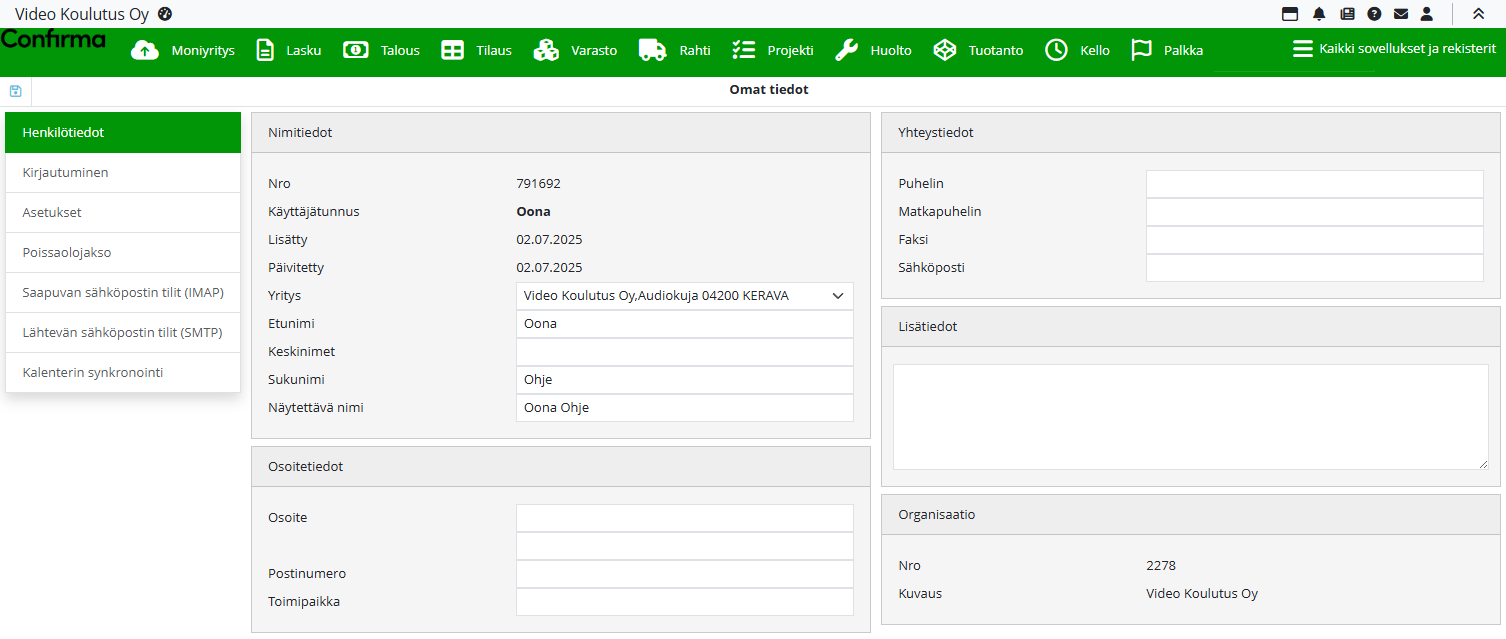
Task: Click the Sähköposti input field
Action: [x=1314, y=268]
